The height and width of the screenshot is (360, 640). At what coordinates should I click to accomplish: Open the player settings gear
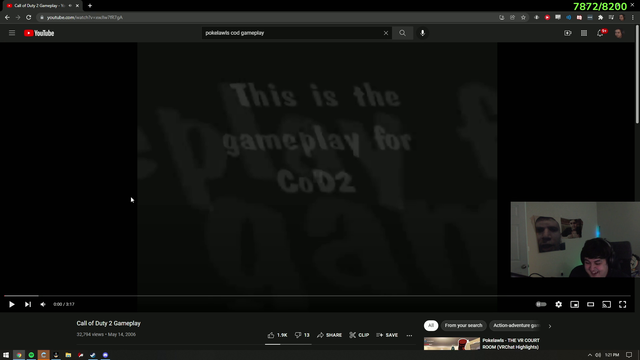[558, 304]
